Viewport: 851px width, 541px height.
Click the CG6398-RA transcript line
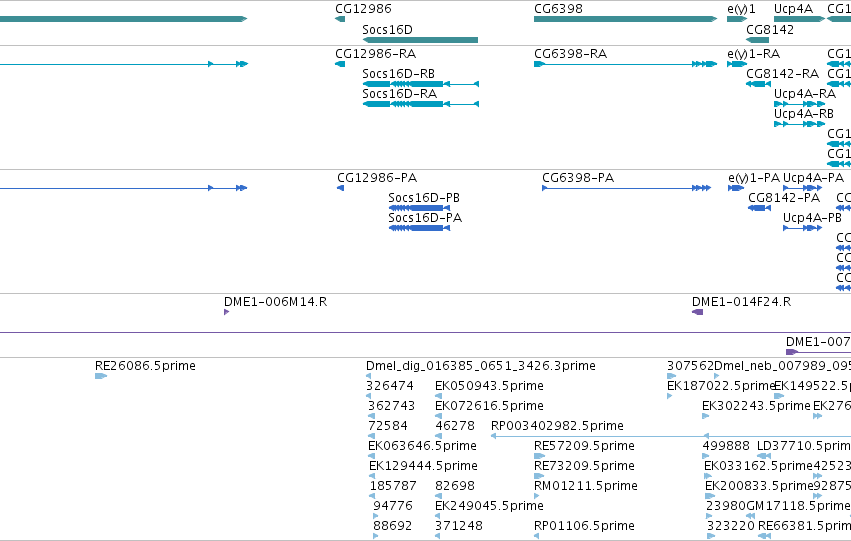click(x=625, y=64)
